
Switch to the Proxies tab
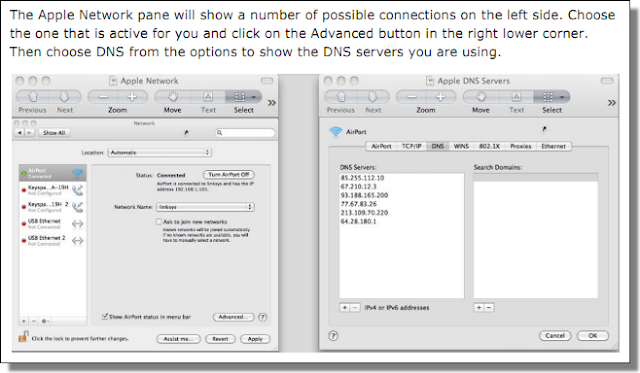tap(520, 146)
